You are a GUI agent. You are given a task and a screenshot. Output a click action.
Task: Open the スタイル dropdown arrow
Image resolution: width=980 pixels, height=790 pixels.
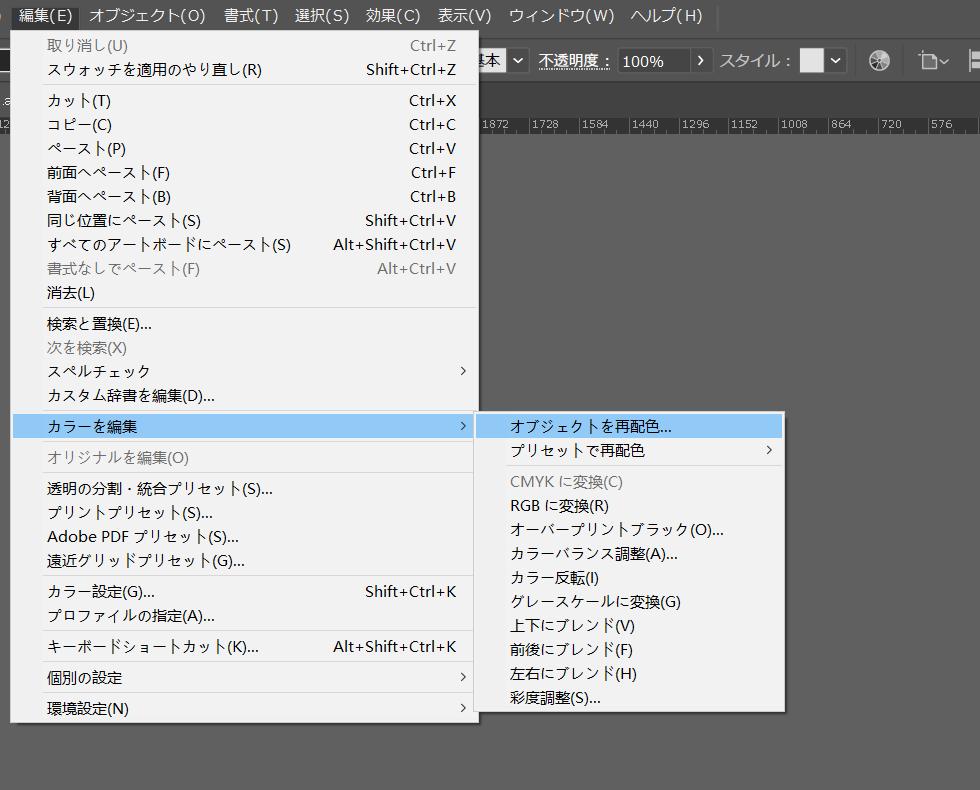pyautogui.click(x=836, y=61)
